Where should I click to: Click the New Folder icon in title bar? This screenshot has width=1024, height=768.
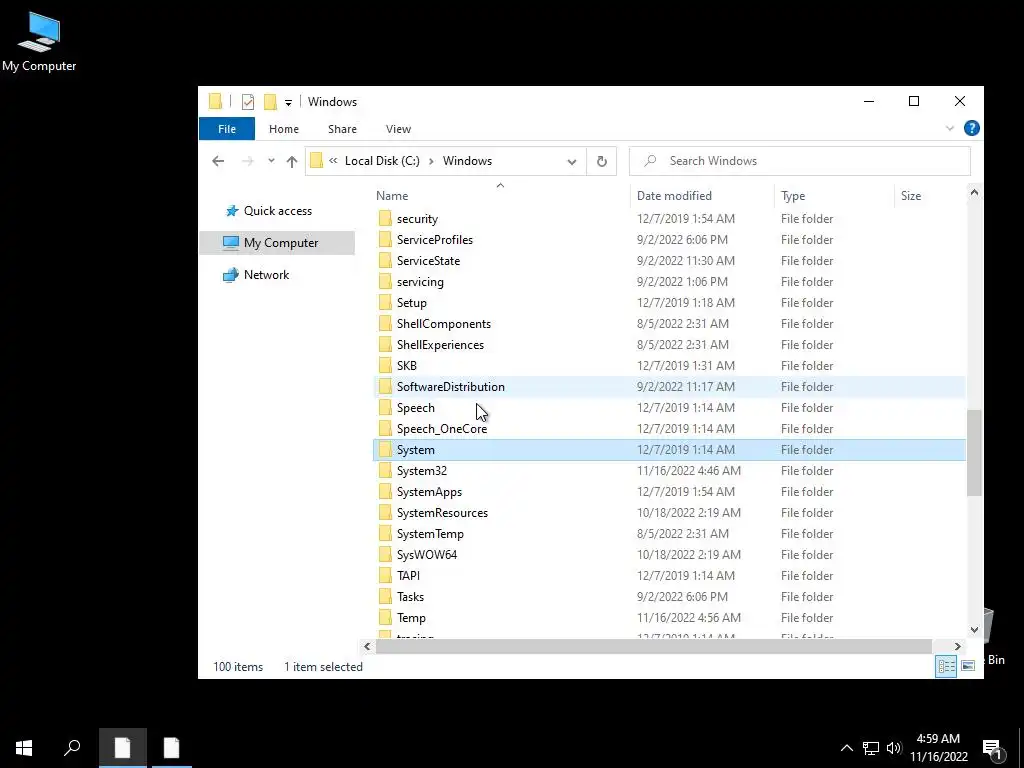(x=270, y=102)
